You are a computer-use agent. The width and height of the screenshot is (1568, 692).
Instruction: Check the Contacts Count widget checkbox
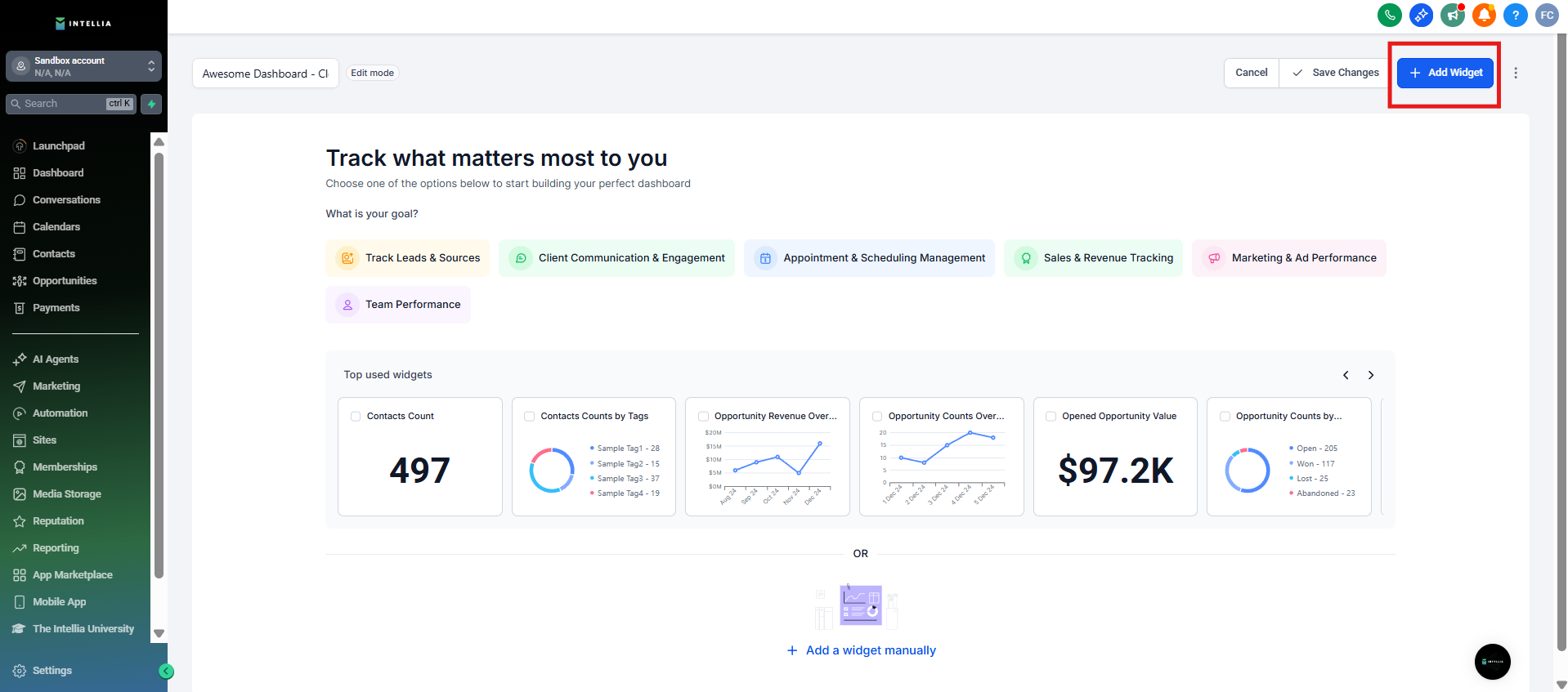click(x=356, y=416)
